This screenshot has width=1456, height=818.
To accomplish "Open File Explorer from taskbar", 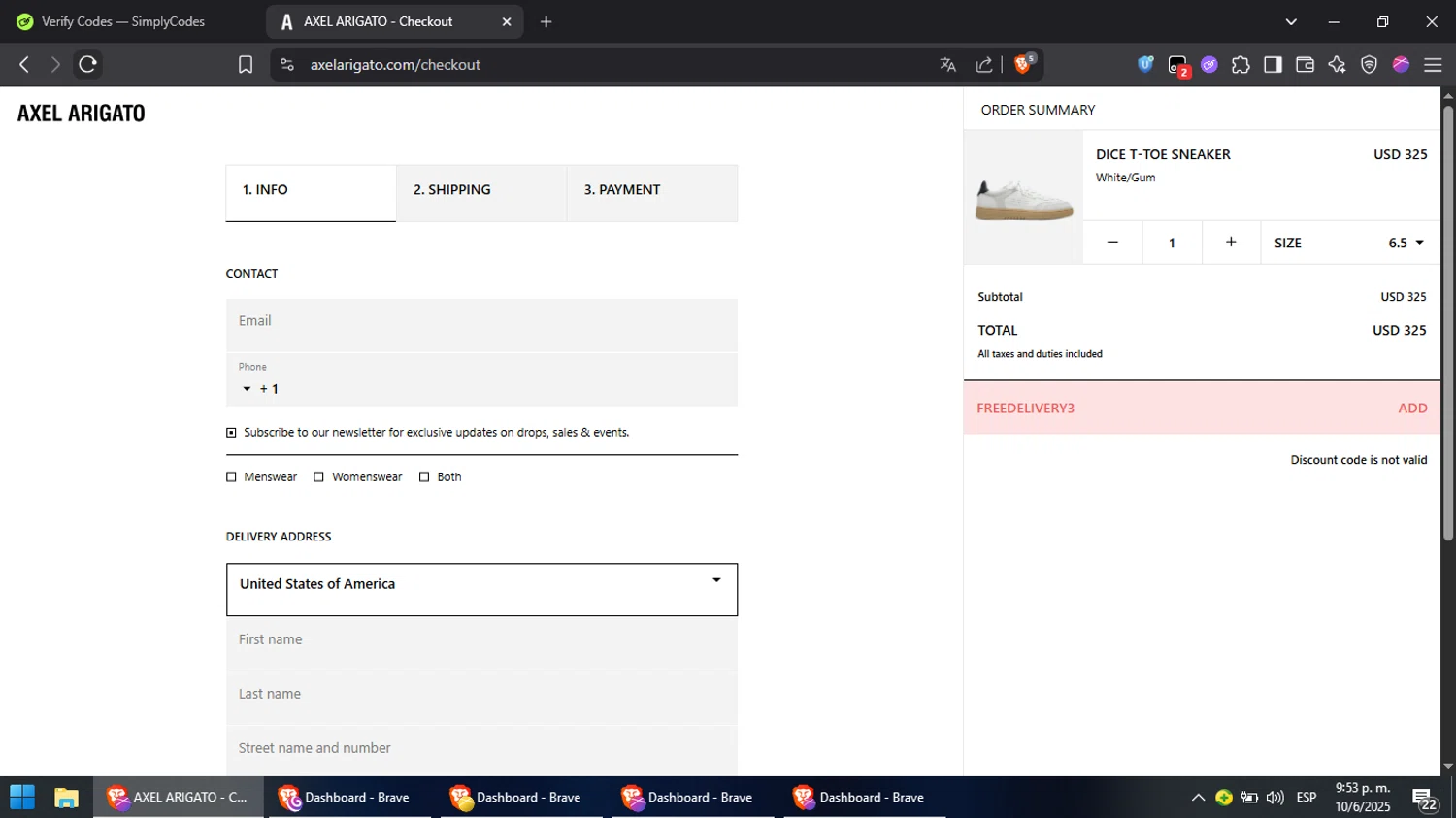I will 66,798.
